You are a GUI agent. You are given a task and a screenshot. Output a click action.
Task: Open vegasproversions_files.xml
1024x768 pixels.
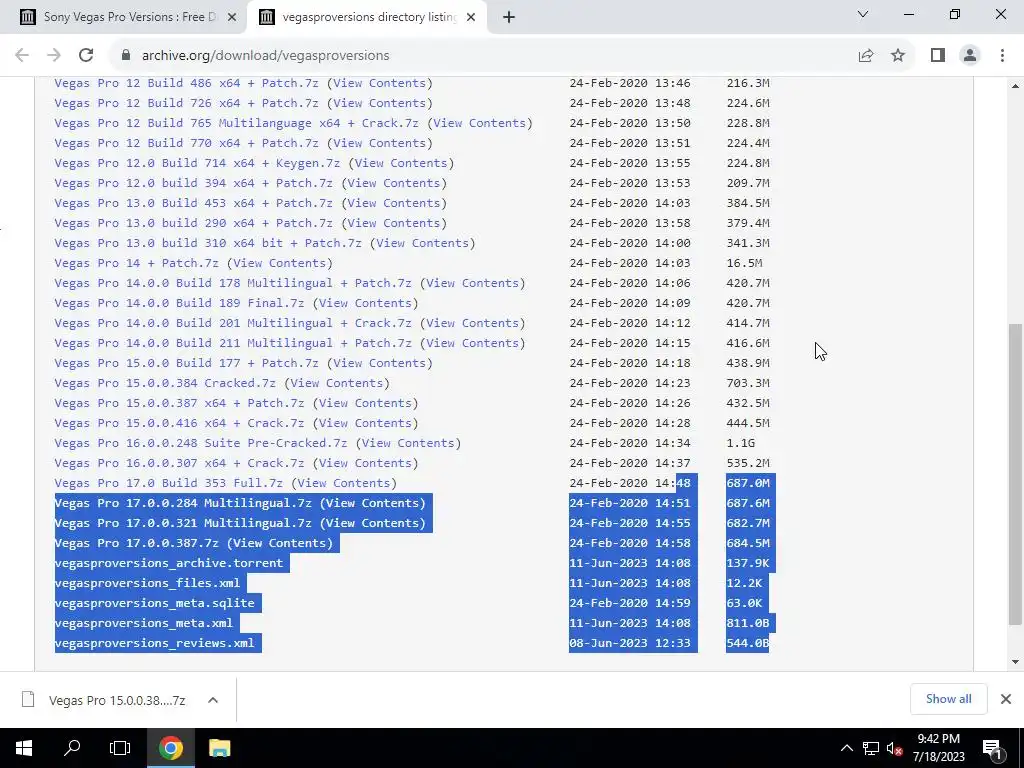click(x=147, y=583)
